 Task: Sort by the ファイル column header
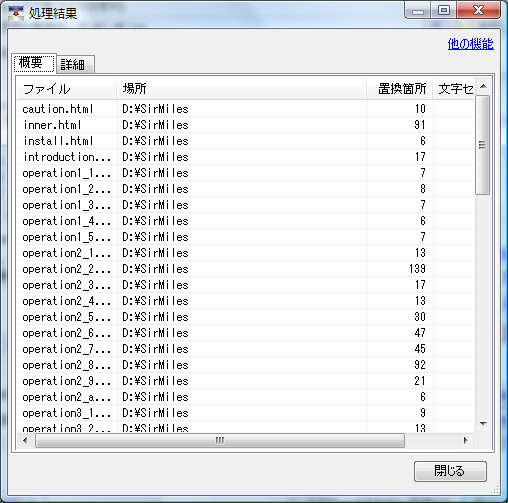coord(67,89)
